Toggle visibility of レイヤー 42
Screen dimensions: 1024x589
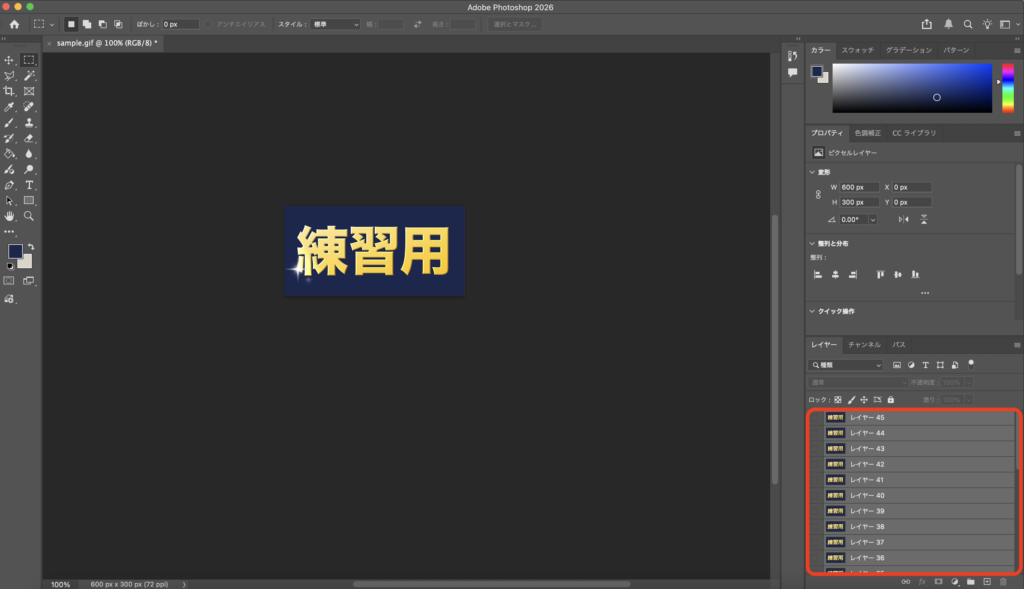[815, 464]
